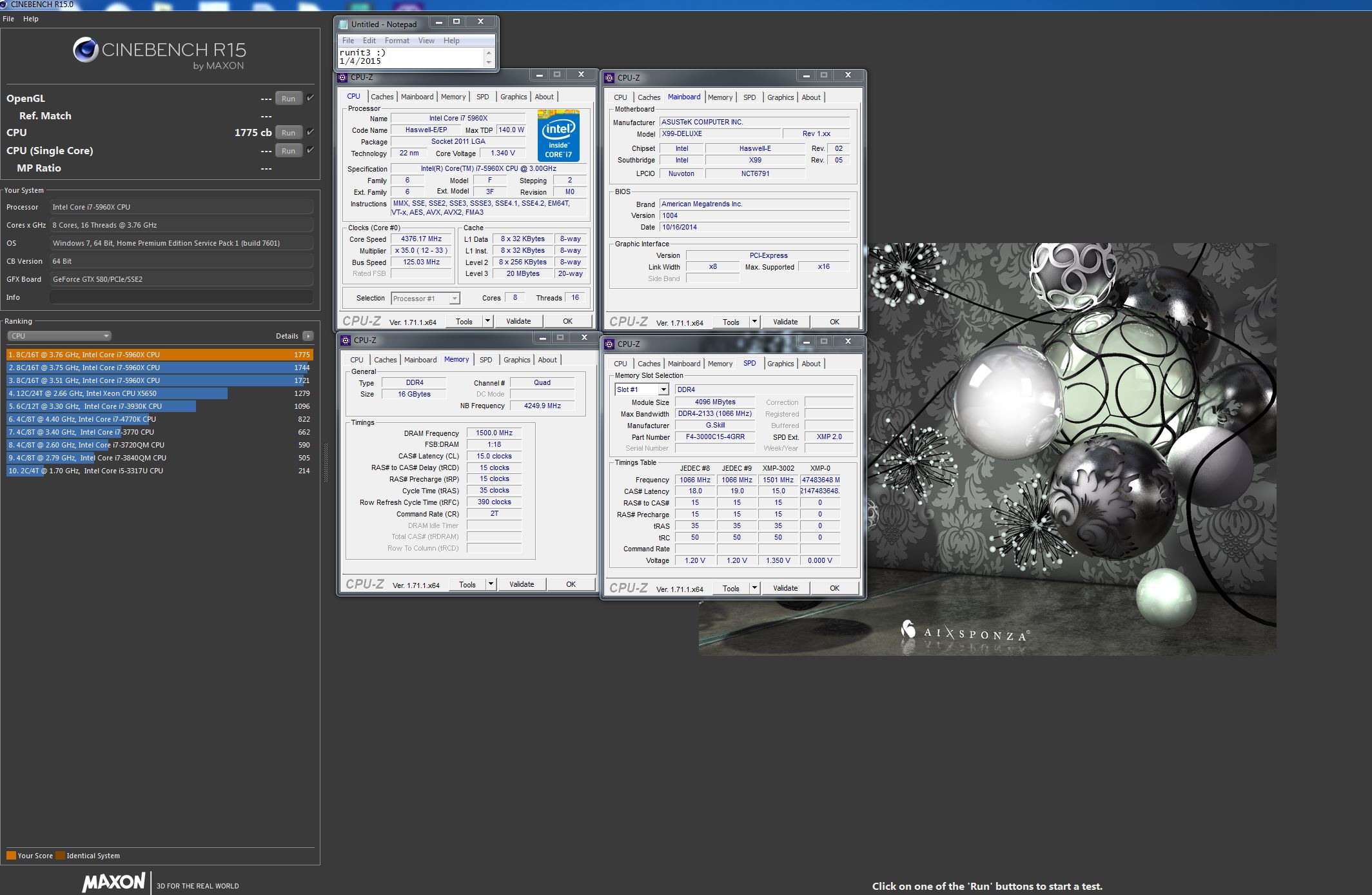Select ranking entry 6 Core i7-4770K
Viewport: 1372px width, 895px height.
(x=159, y=419)
